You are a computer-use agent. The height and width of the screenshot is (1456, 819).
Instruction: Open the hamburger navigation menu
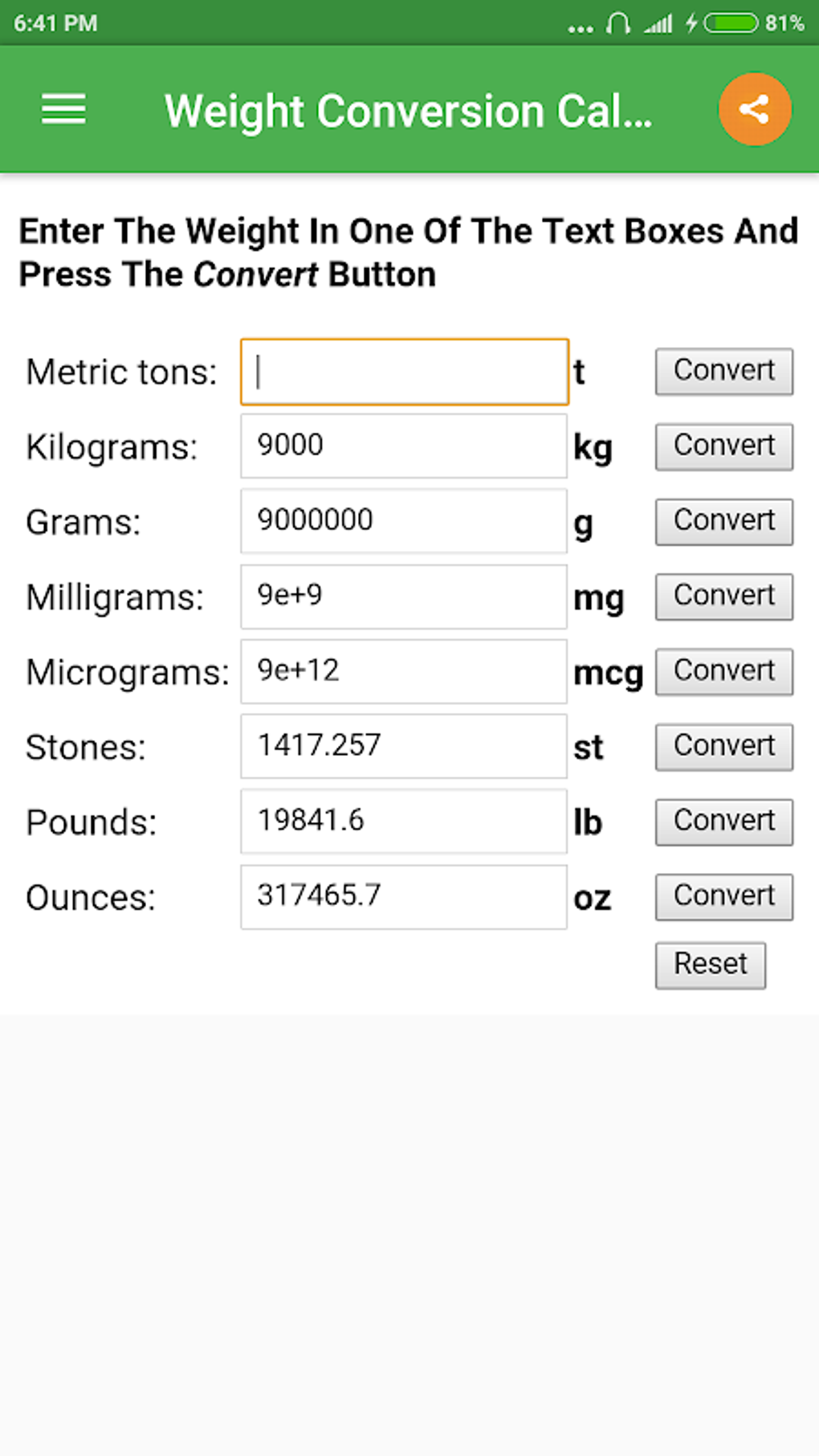[63, 109]
